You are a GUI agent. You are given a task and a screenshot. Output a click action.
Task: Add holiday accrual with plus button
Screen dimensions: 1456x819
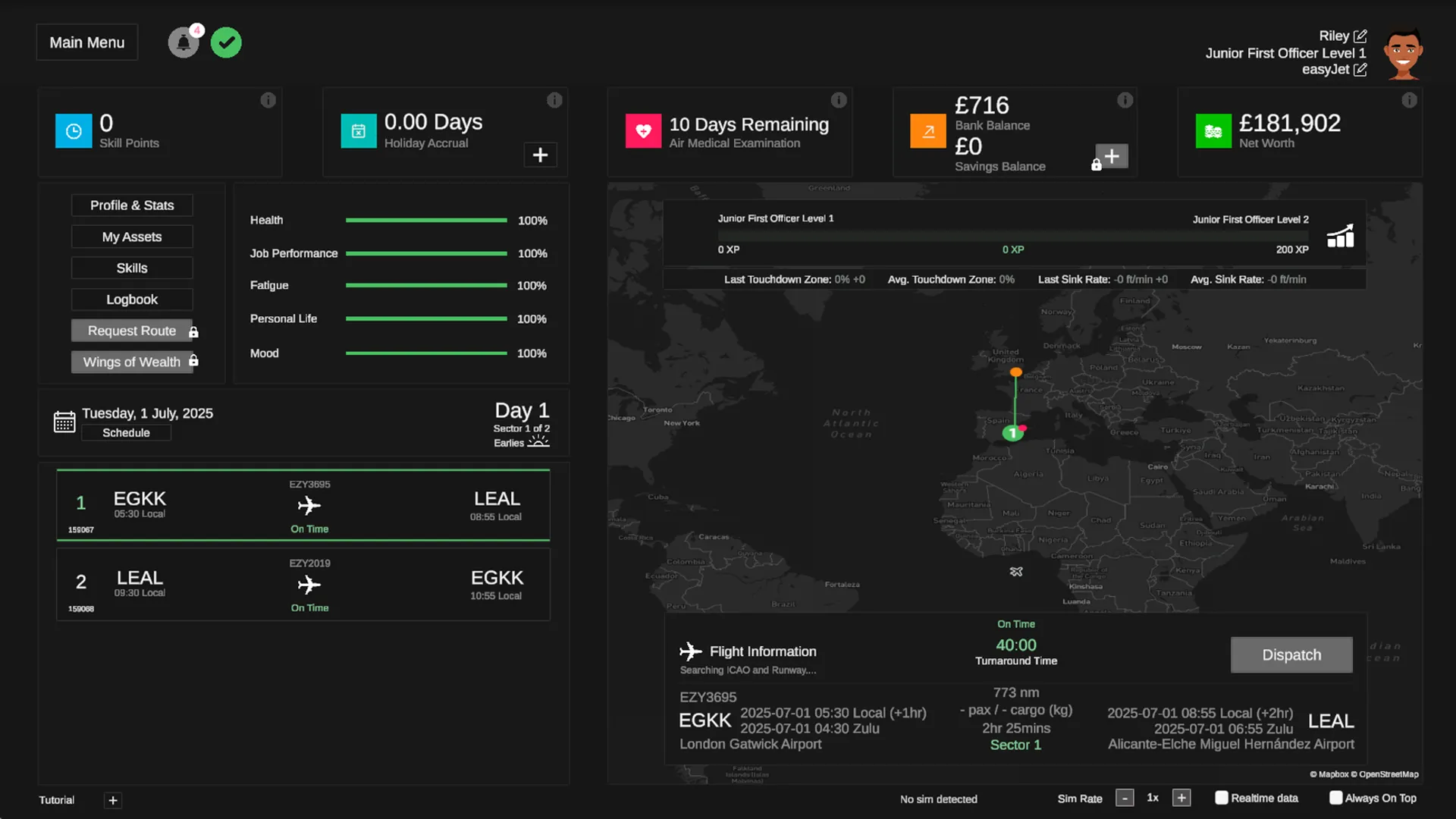[540, 155]
